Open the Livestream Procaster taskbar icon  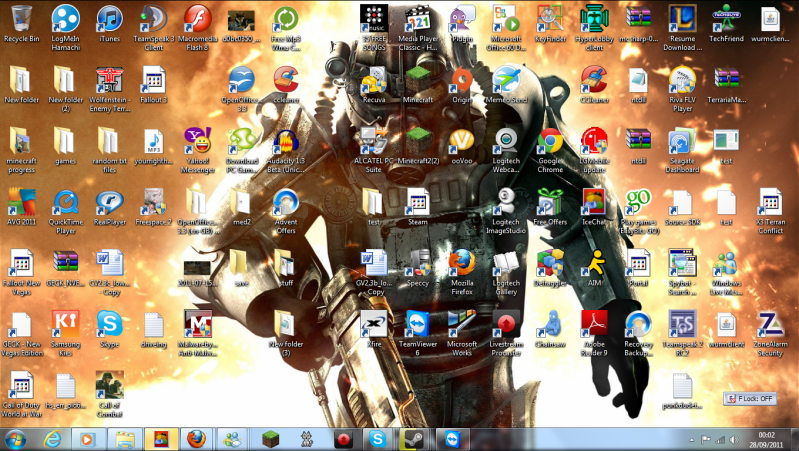click(x=342, y=439)
